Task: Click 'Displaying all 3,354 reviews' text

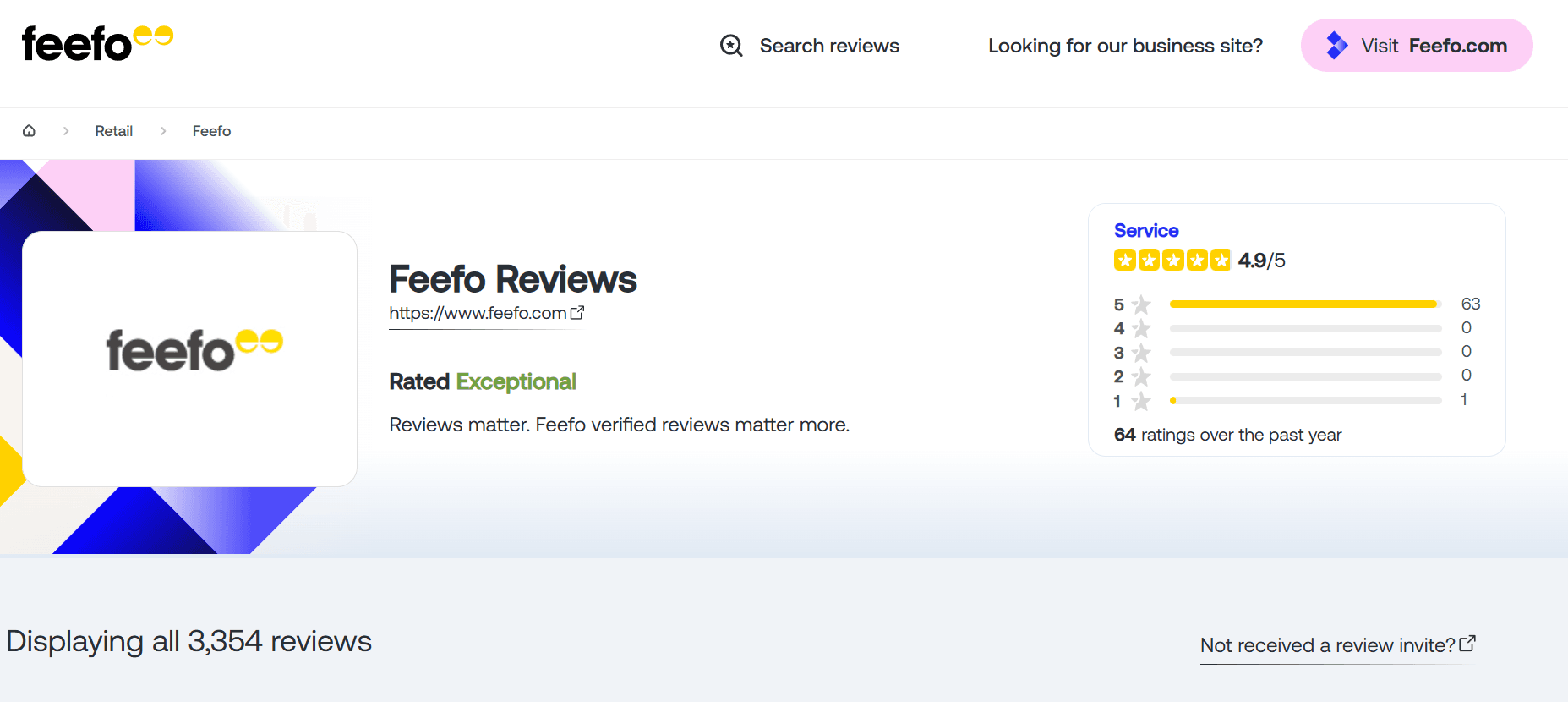Action: click(189, 641)
